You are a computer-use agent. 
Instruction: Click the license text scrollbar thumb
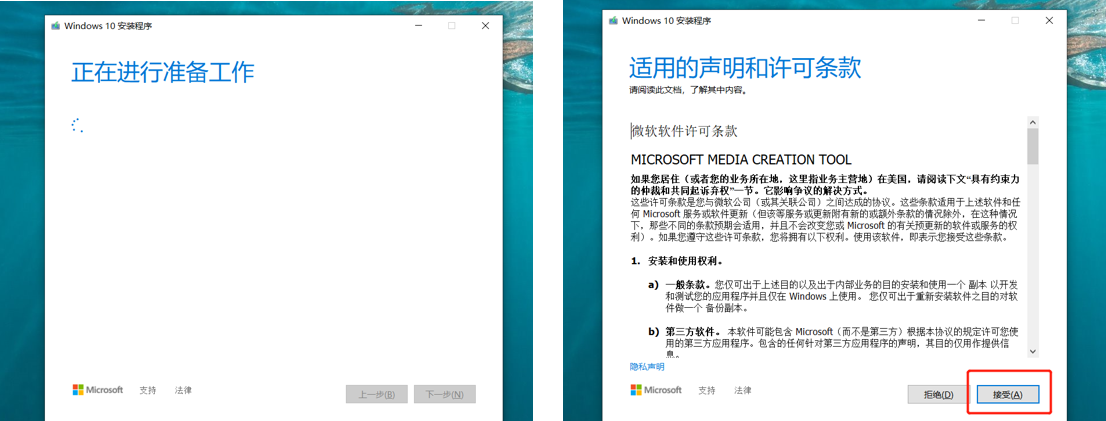tap(1033, 146)
